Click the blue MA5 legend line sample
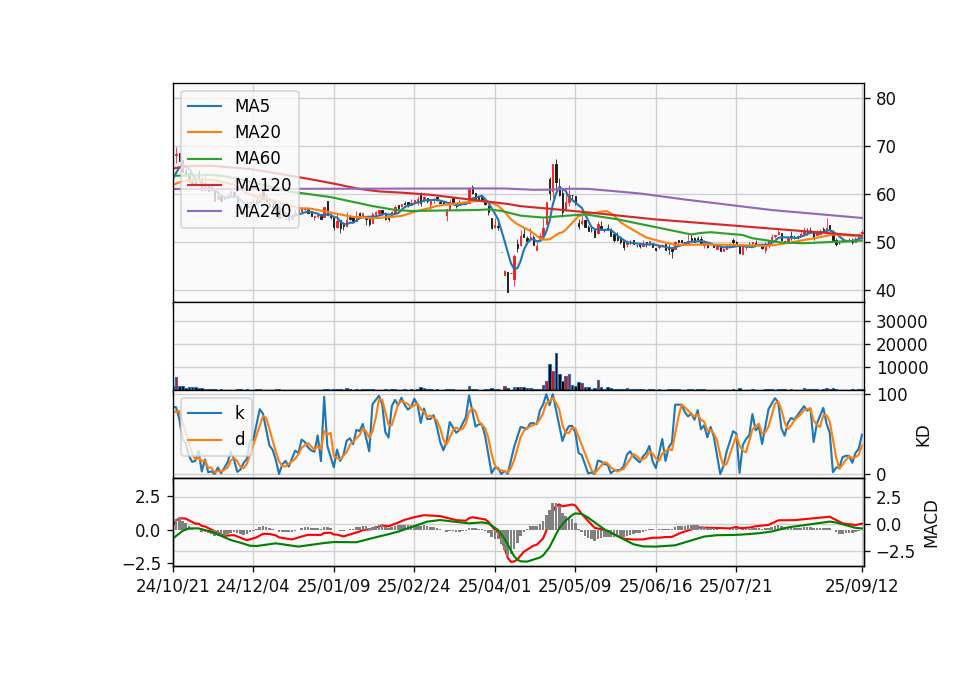The image size is (960, 690). (204, 107)
